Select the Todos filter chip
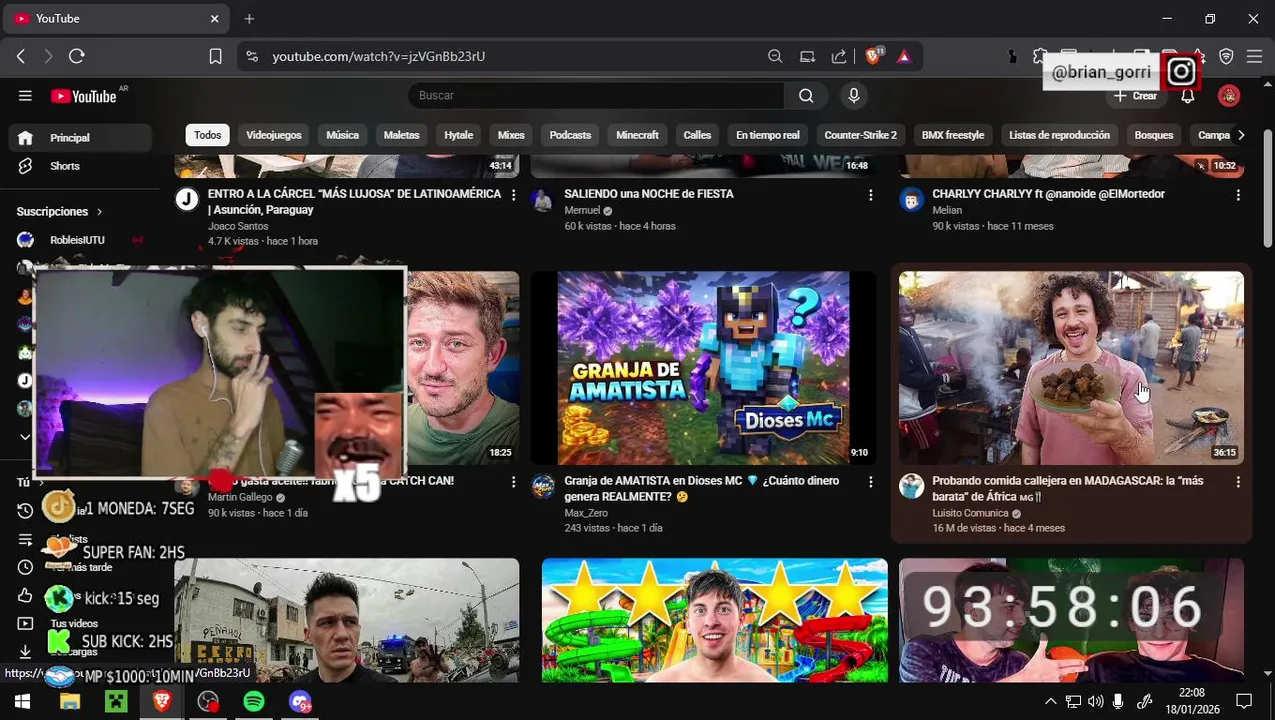The height and width of the screenshot is (720, 1275). (x=208, y=135)
